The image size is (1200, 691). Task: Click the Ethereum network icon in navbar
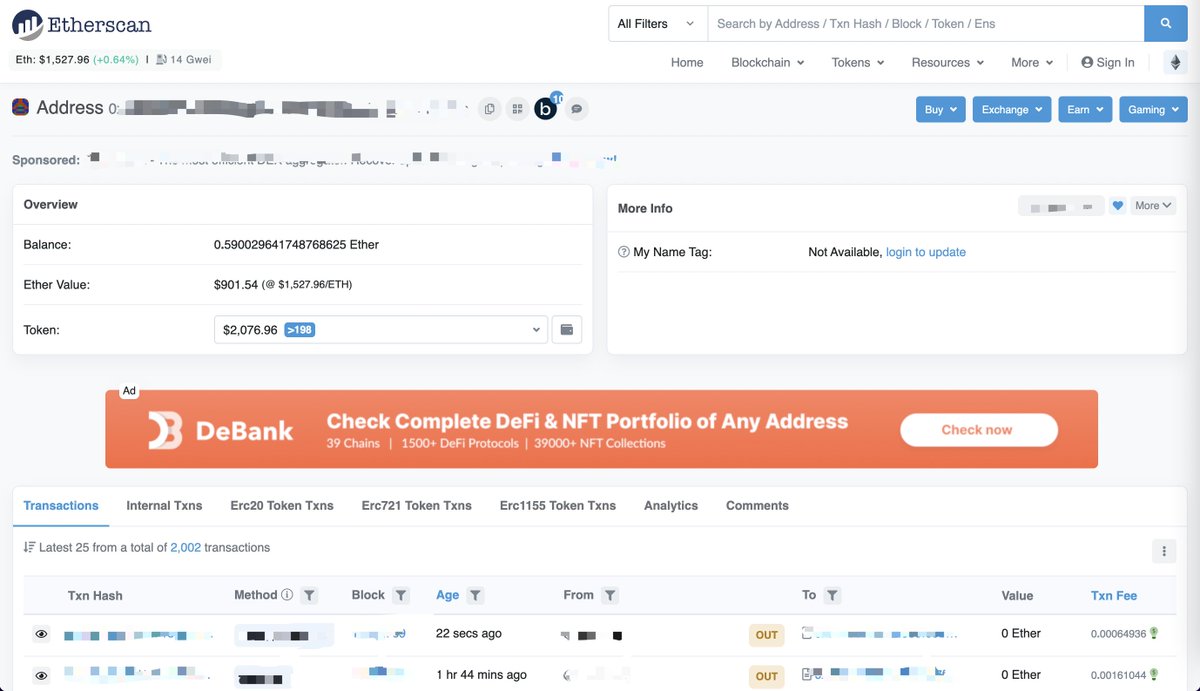click(x=1174, y=62)
